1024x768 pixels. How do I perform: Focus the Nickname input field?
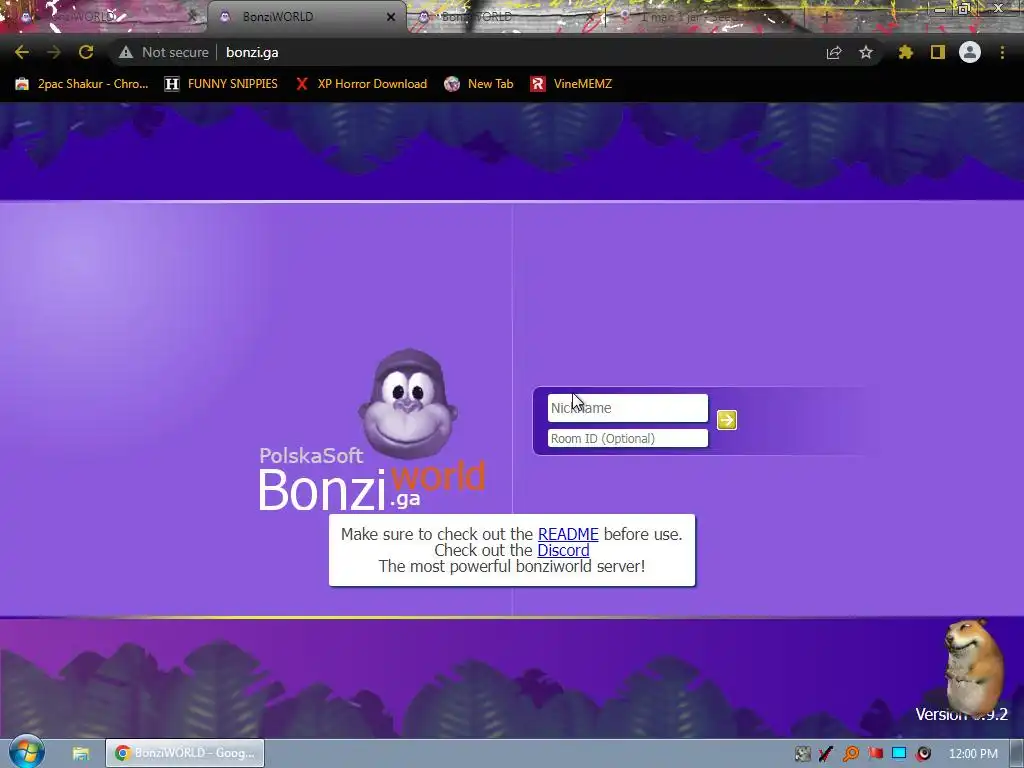(x=628, y=408)
